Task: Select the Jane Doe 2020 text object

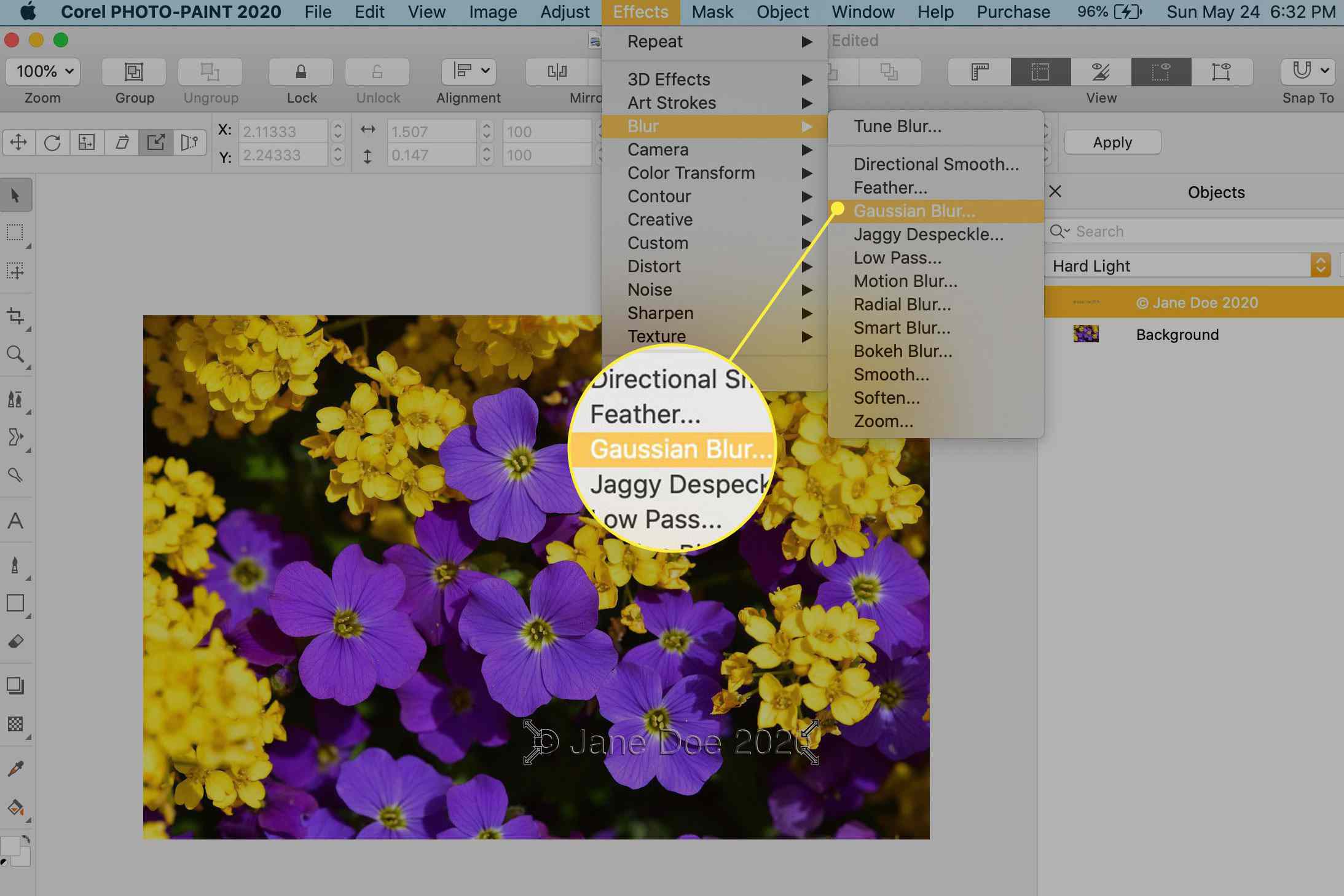Action: 1194,302
